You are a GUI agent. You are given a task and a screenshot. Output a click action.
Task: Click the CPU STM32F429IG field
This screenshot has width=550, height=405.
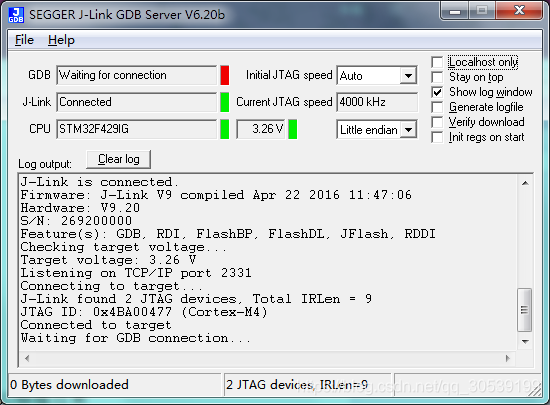tap(136, 129)
